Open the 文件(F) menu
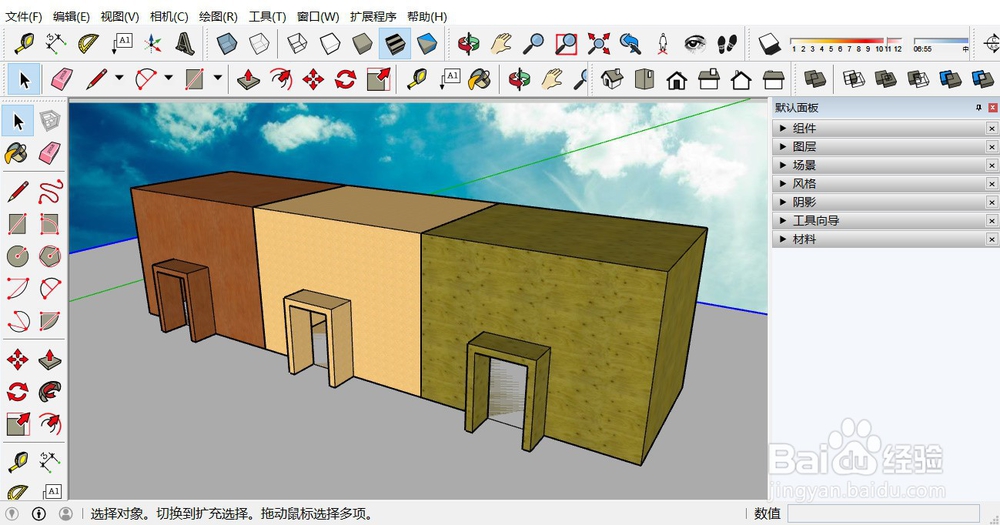 coord(24,17)
